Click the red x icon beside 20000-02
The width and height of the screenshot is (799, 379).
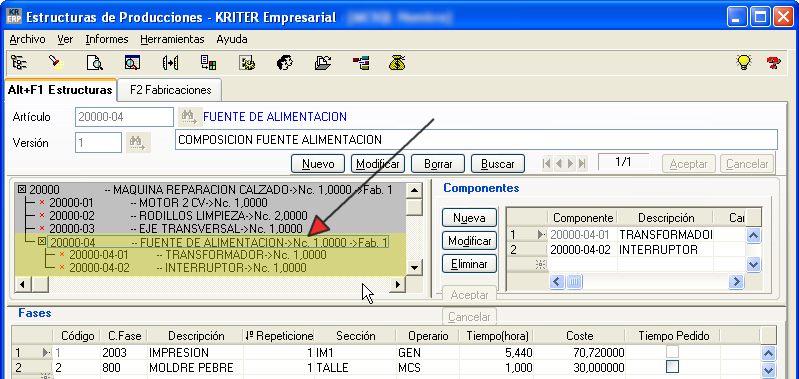pos(42,215)
